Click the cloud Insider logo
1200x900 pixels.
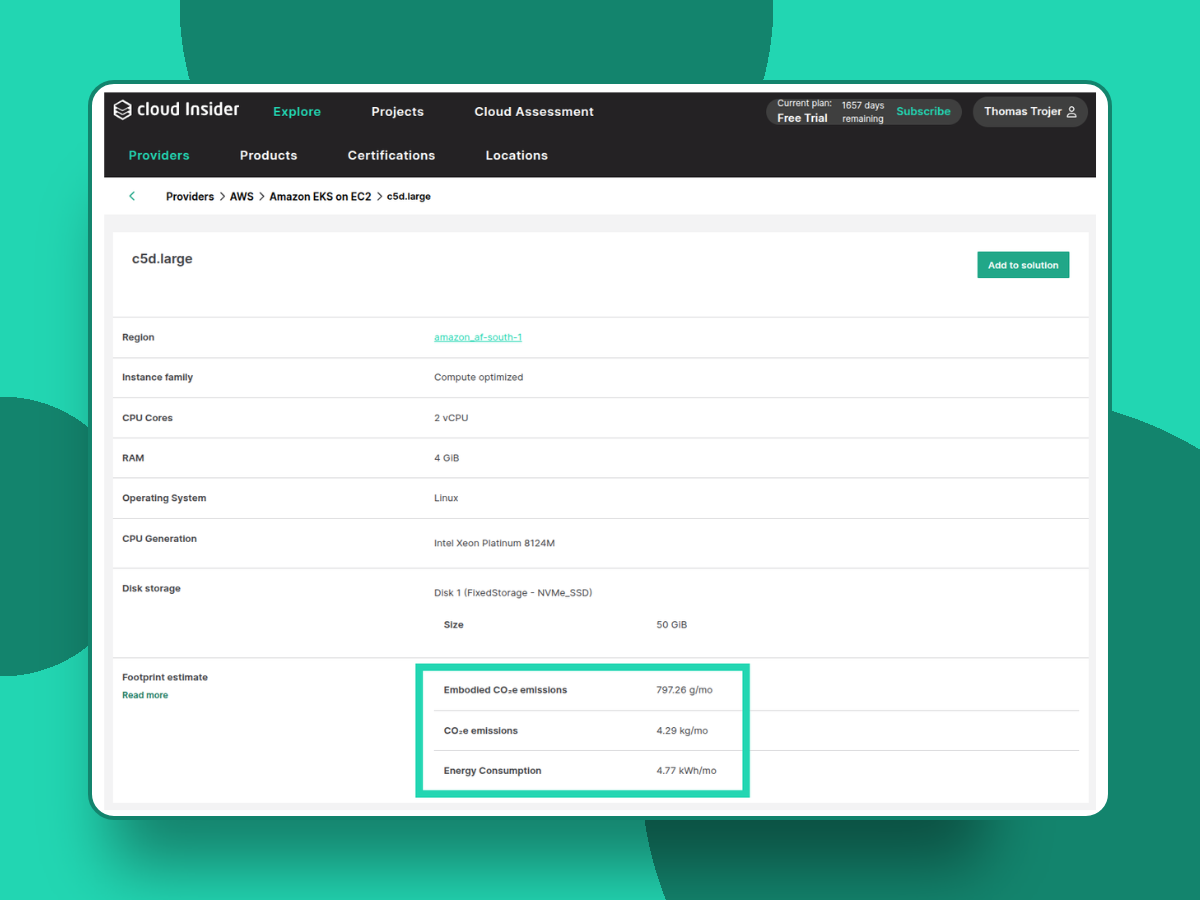[176, 110]
